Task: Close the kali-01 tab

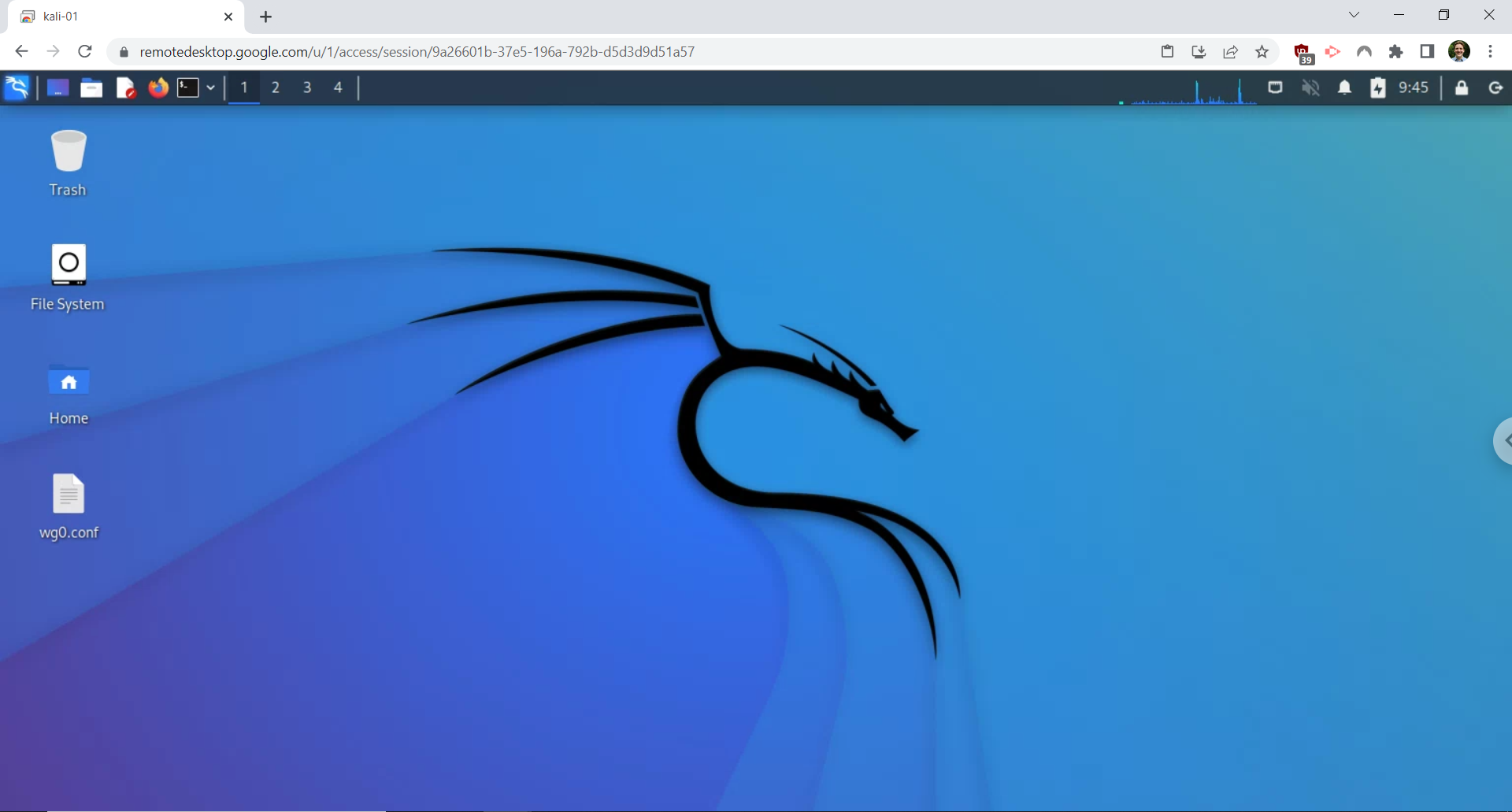Action: [228, 17]
